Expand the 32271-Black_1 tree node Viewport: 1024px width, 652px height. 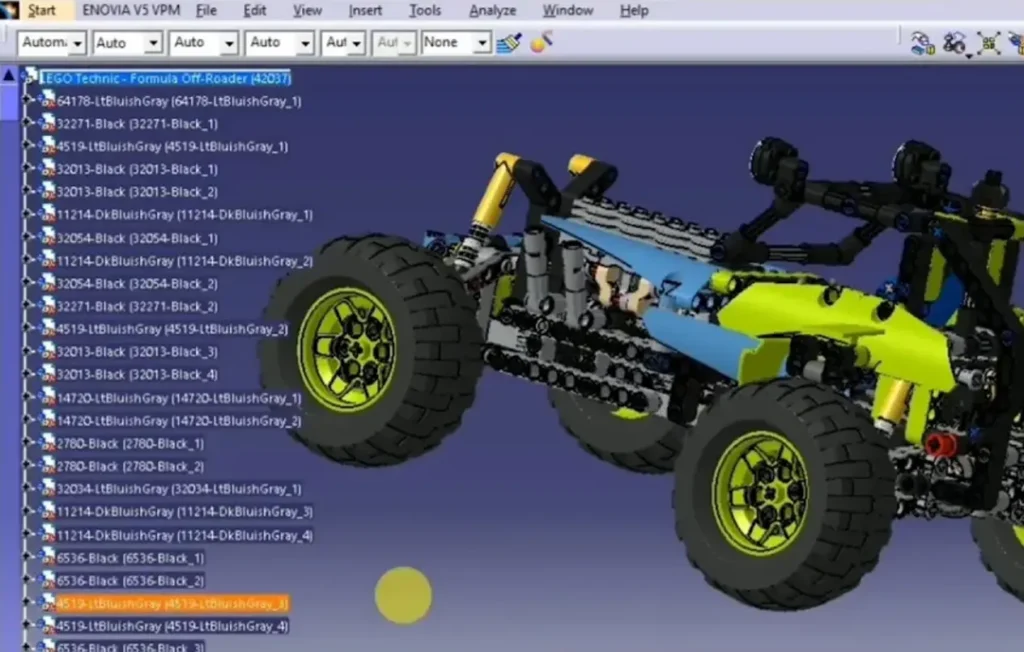[29, 123]
